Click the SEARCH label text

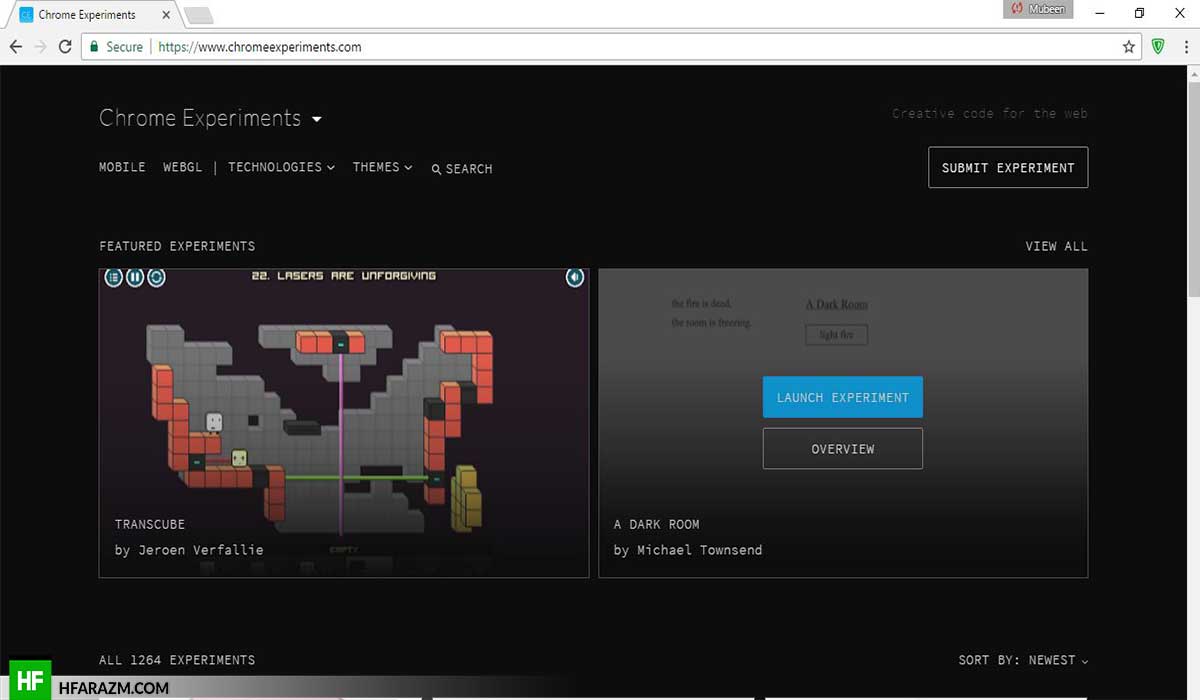[469, 169]
